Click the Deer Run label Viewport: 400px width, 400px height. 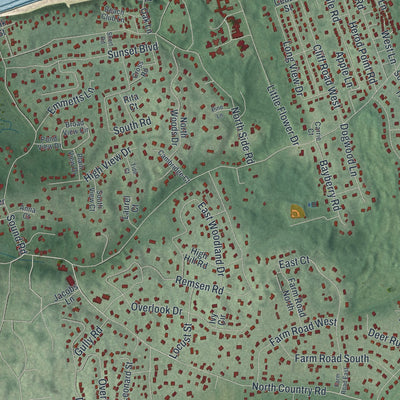click(384, 337)
